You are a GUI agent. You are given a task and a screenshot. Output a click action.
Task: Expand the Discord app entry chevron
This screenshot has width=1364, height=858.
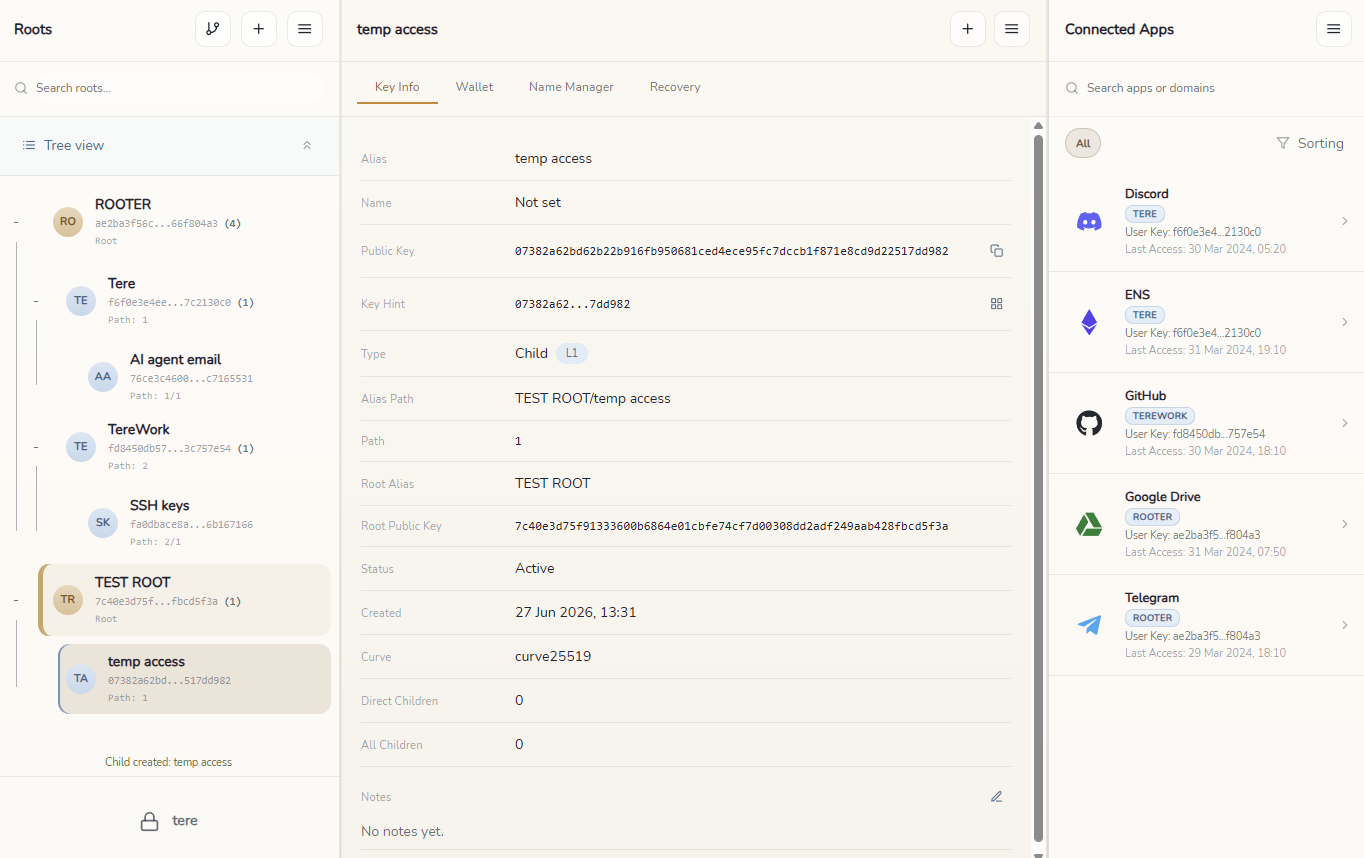click(x=1345, y=221)
